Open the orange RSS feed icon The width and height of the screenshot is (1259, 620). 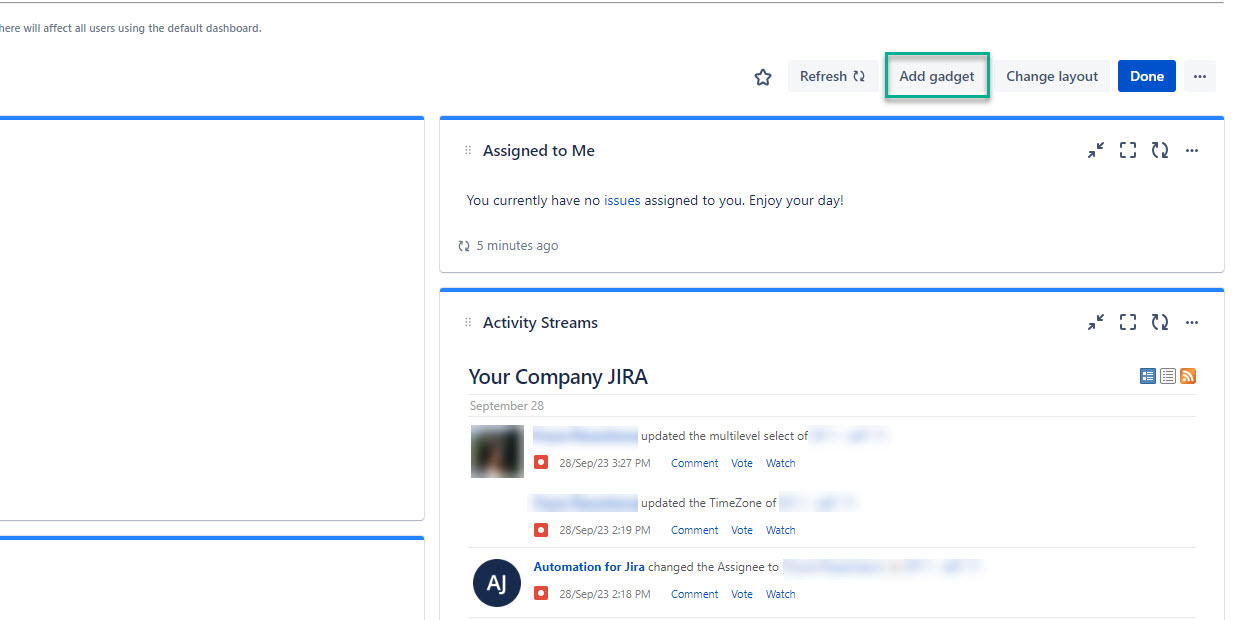tap(1188, 376)
